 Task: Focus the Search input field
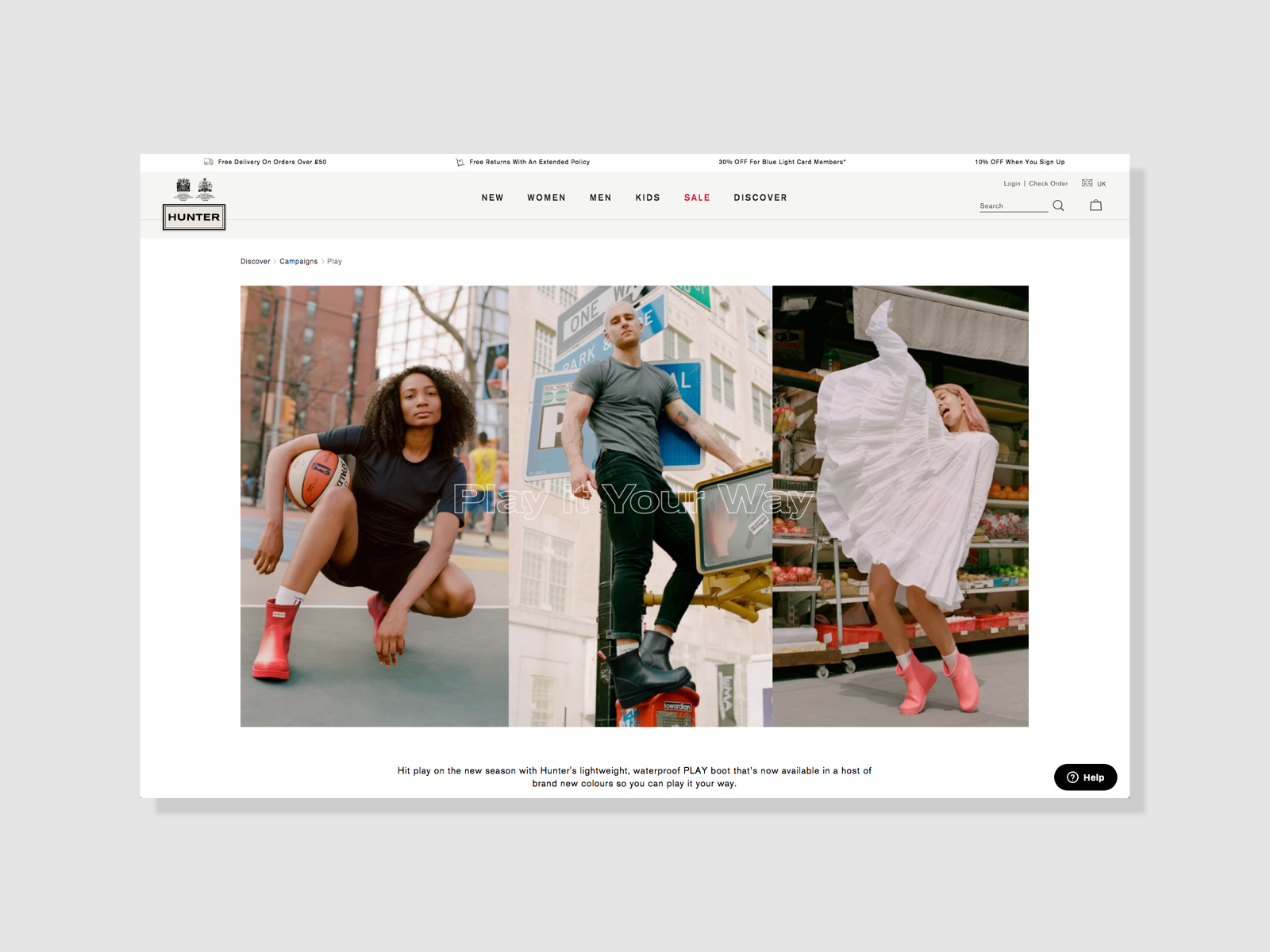pos(1014,205)
